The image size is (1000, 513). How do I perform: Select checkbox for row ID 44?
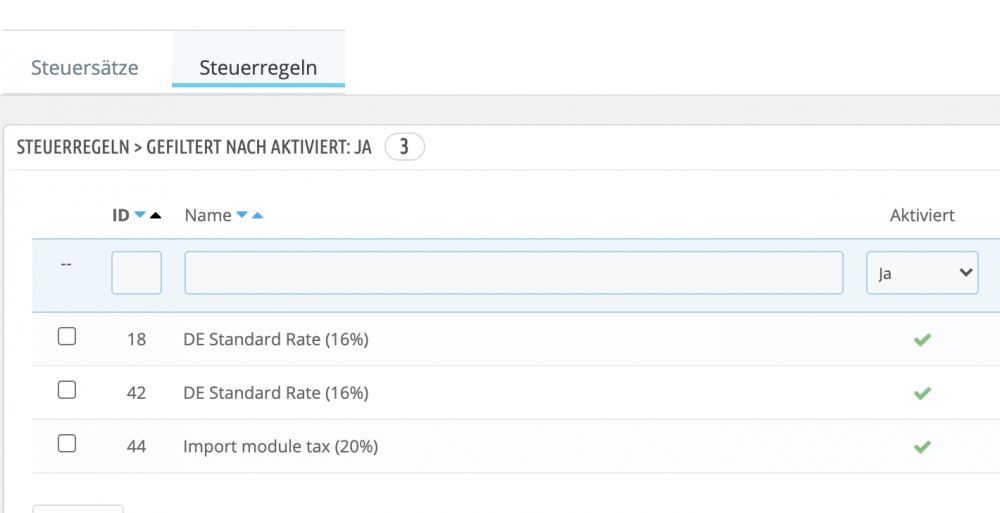tap(67, 443)
